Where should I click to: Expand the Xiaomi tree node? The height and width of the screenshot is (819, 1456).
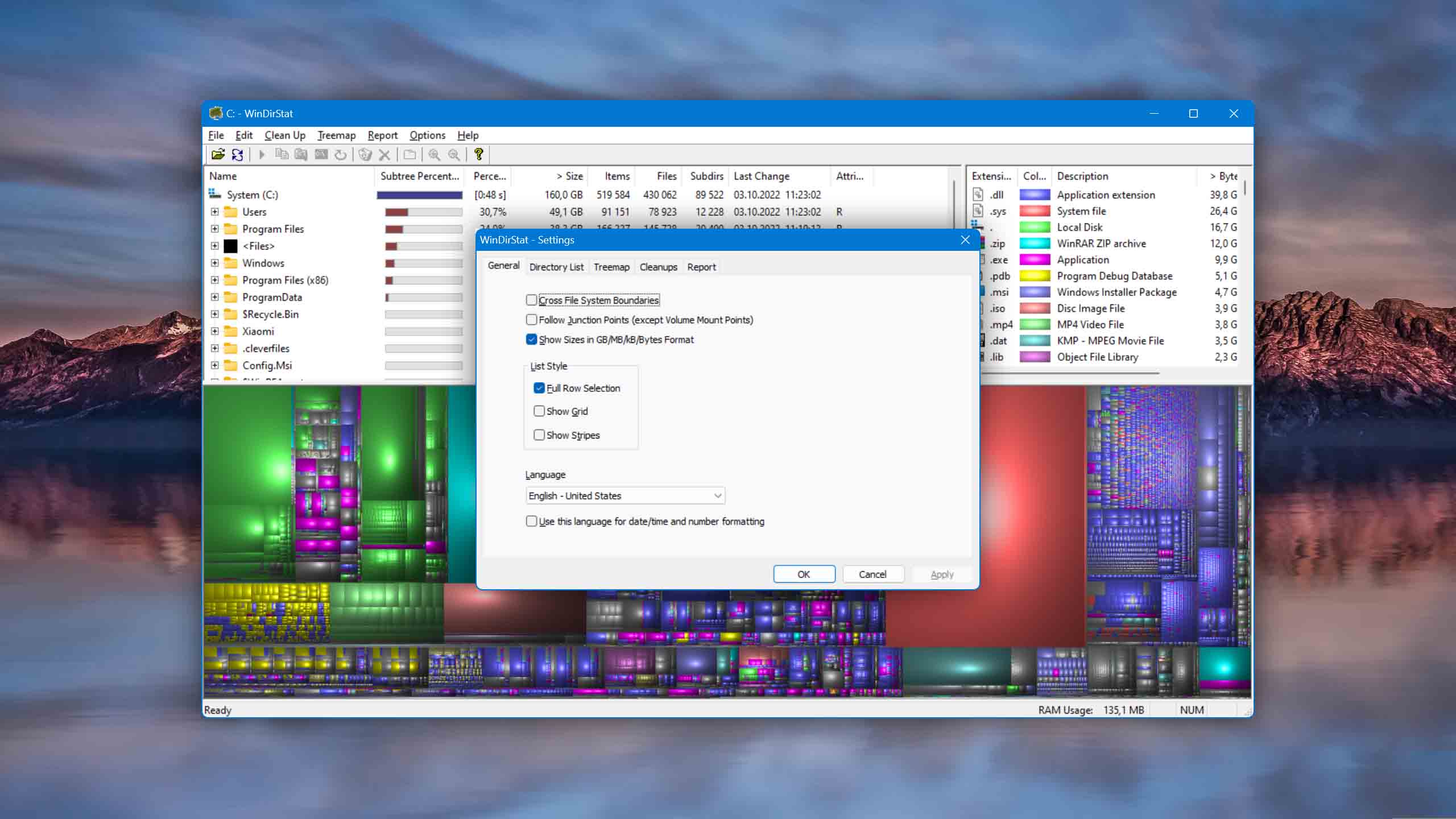click(214, 331)
